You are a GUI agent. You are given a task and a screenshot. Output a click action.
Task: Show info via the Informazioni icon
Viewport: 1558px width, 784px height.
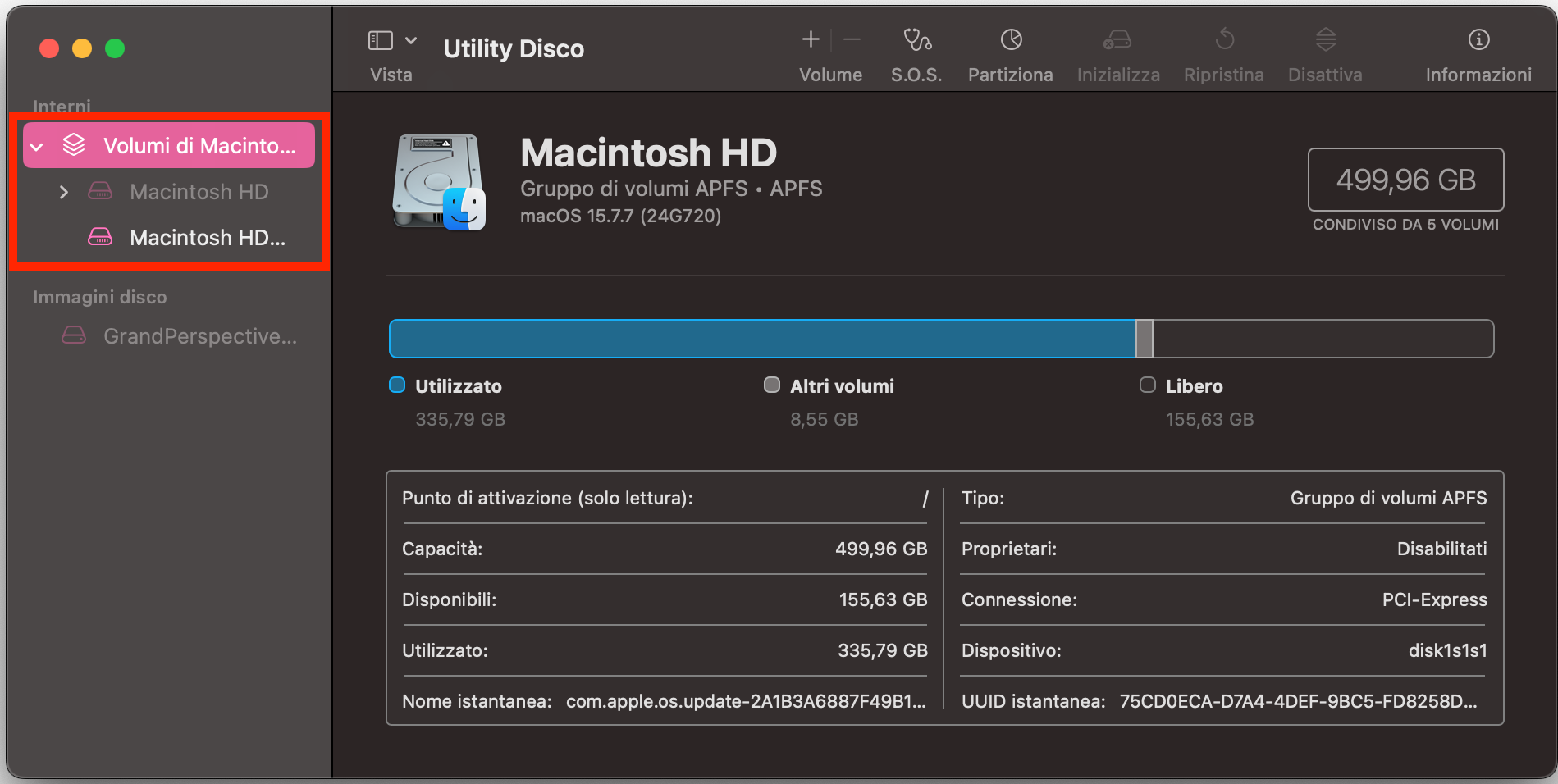(x=1478, y=39)
